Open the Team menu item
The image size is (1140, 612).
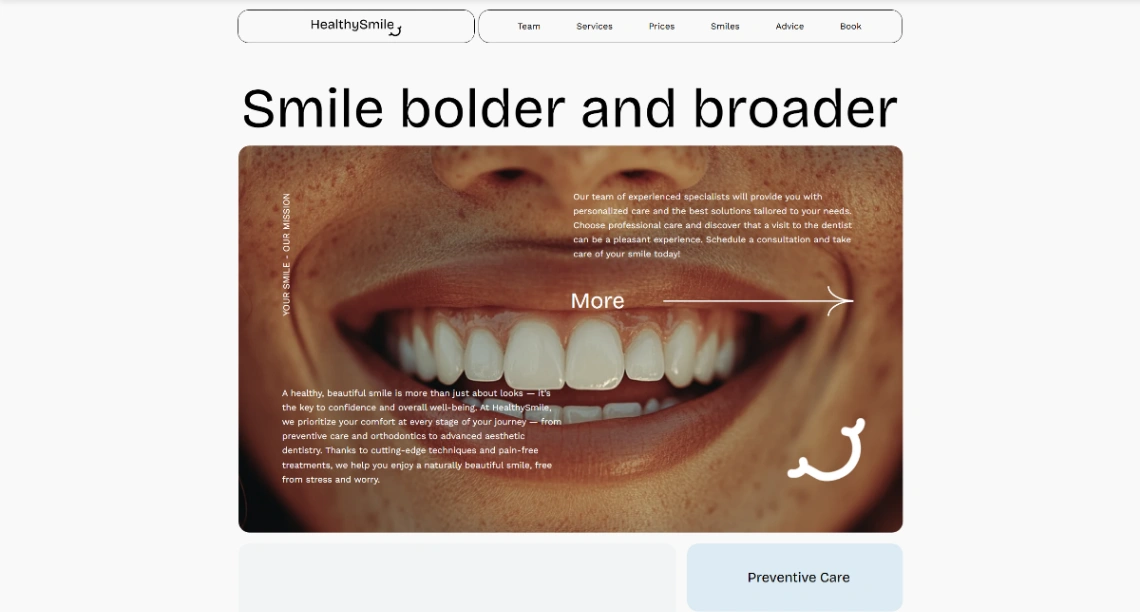pos(529,26)
